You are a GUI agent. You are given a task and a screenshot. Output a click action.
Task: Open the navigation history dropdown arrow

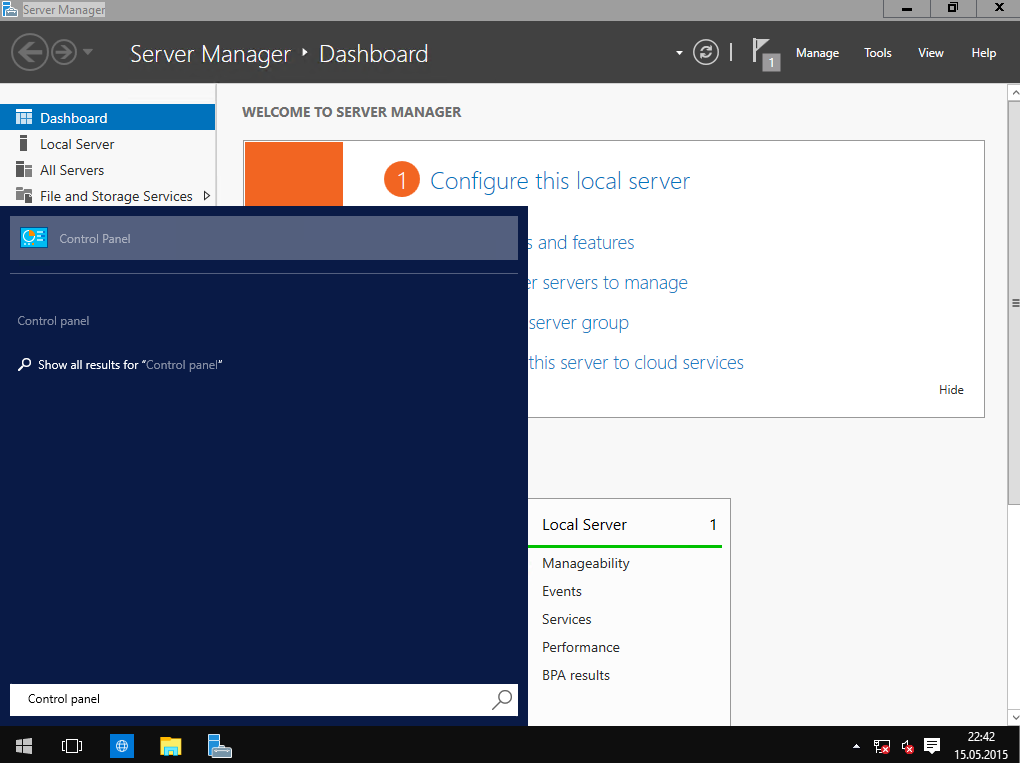(88, 52)
